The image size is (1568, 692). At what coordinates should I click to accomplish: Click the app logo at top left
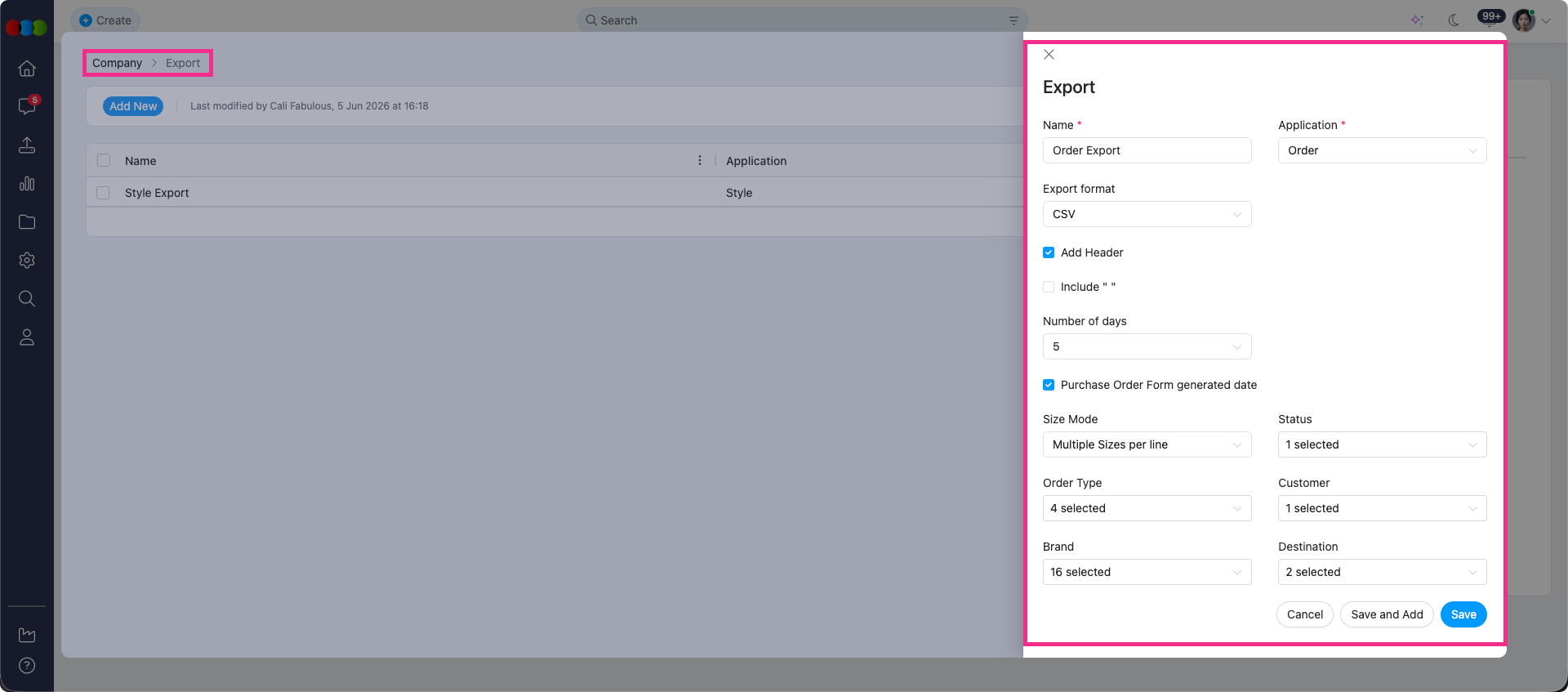click(x=26, y=28)
